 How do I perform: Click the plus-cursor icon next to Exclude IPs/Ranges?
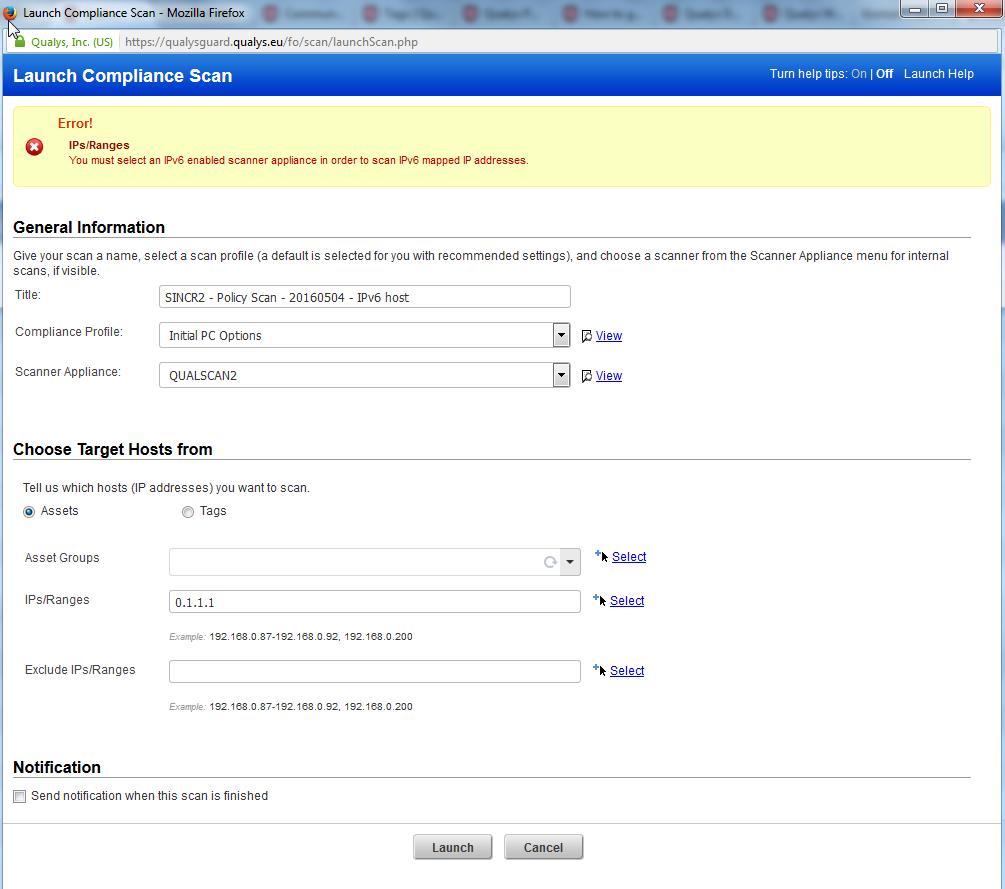tap(599, 670)
